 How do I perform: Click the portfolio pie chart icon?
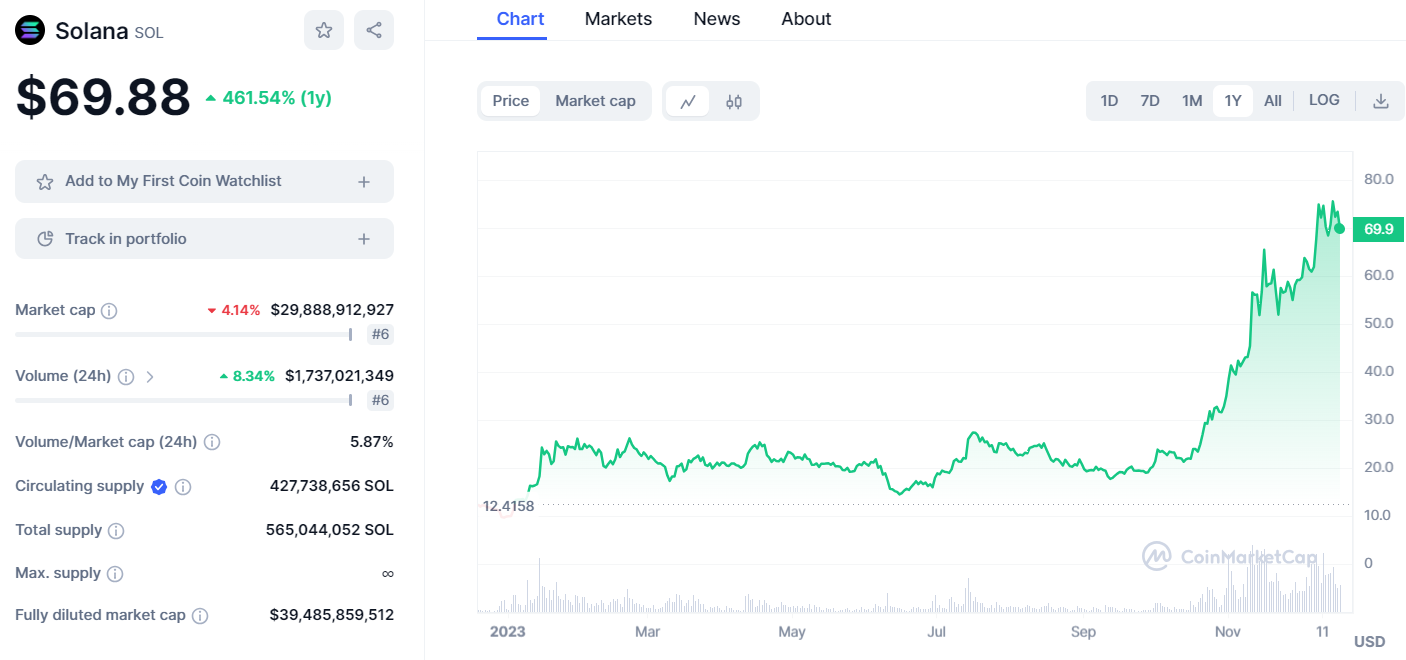tap(45, 239)
